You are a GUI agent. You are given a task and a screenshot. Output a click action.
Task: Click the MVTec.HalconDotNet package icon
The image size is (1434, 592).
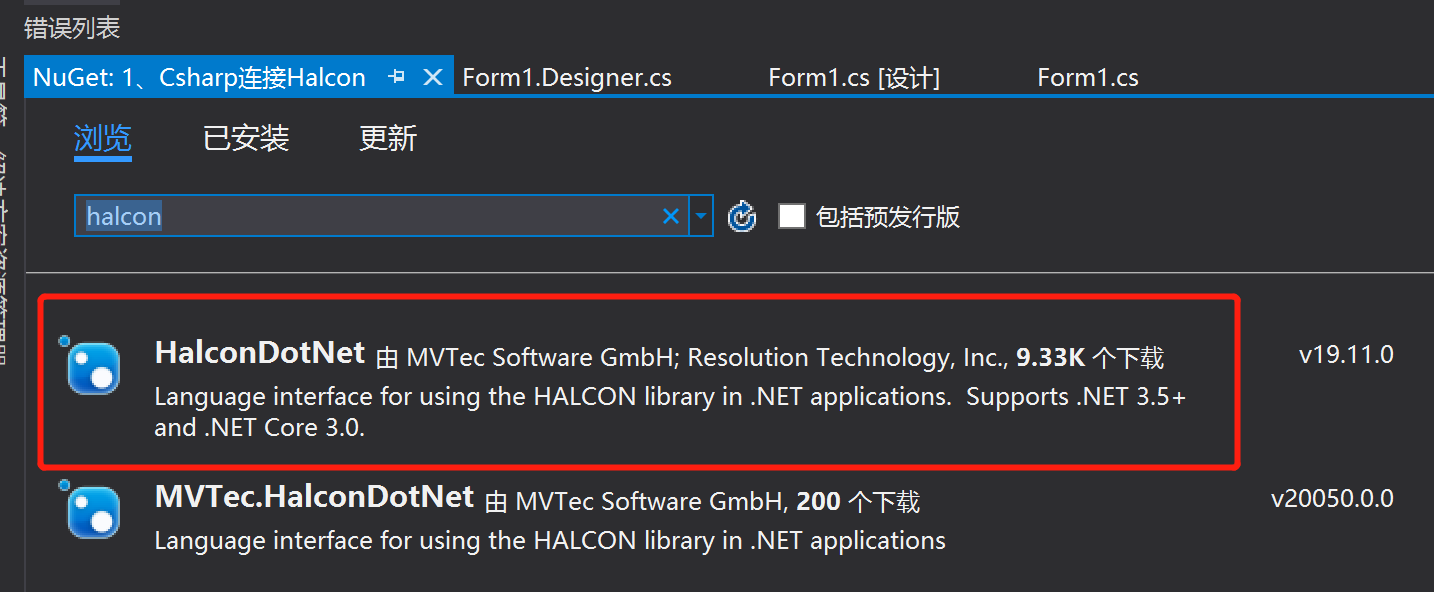pyautogui.click(x=92, y=511)
